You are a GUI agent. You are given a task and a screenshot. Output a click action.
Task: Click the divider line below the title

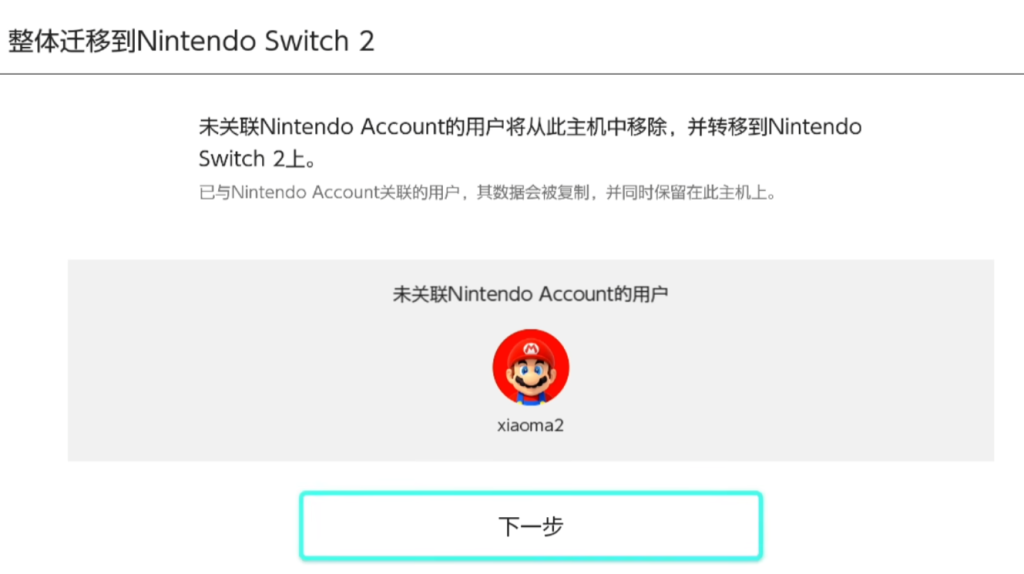point(512,74)
